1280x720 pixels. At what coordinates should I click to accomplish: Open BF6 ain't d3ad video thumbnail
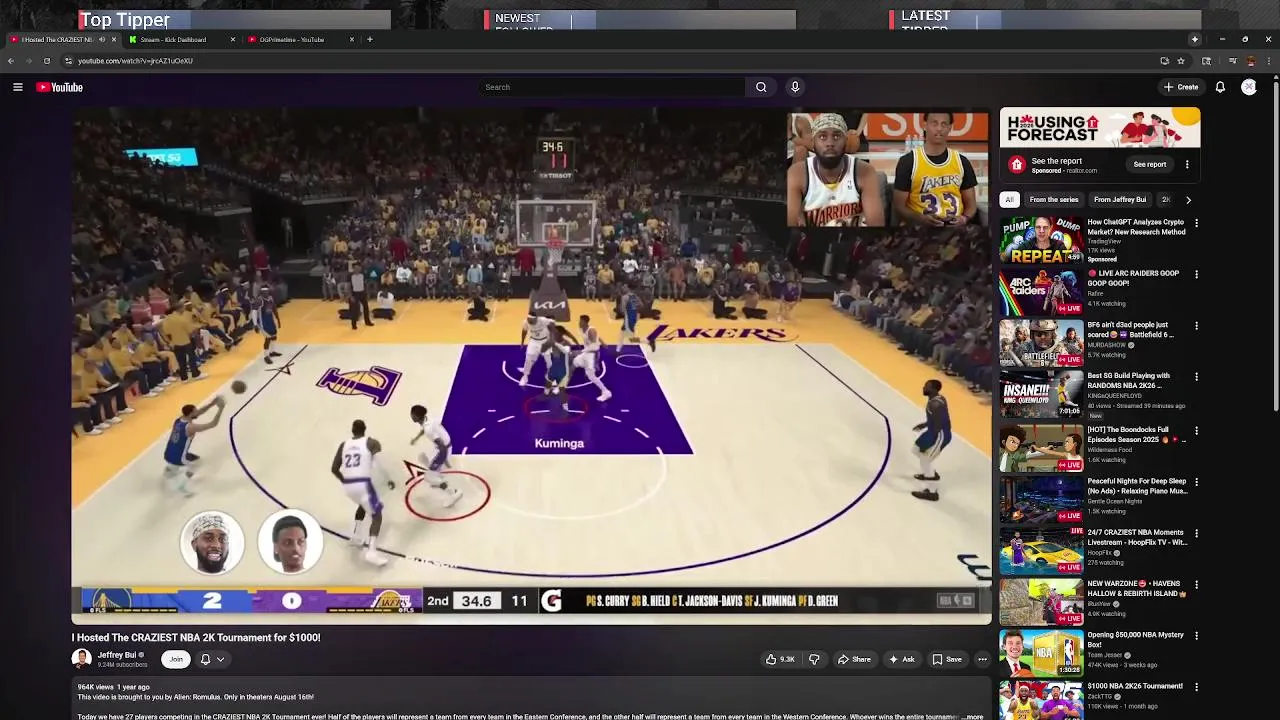[1041, 343]
